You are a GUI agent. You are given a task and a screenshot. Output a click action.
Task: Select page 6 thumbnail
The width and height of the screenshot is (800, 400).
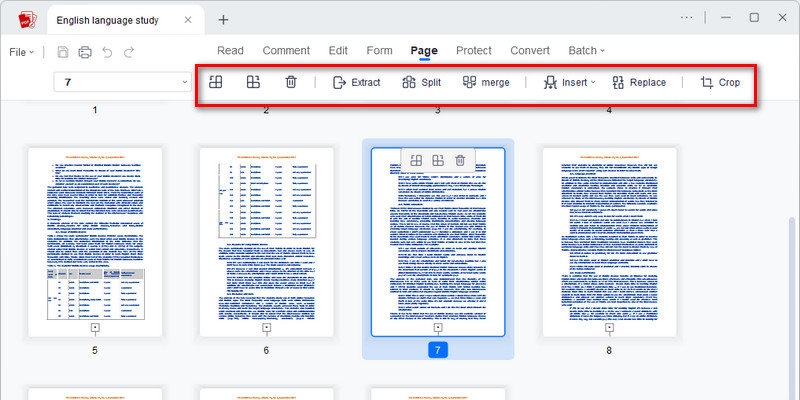pos(266,242)
